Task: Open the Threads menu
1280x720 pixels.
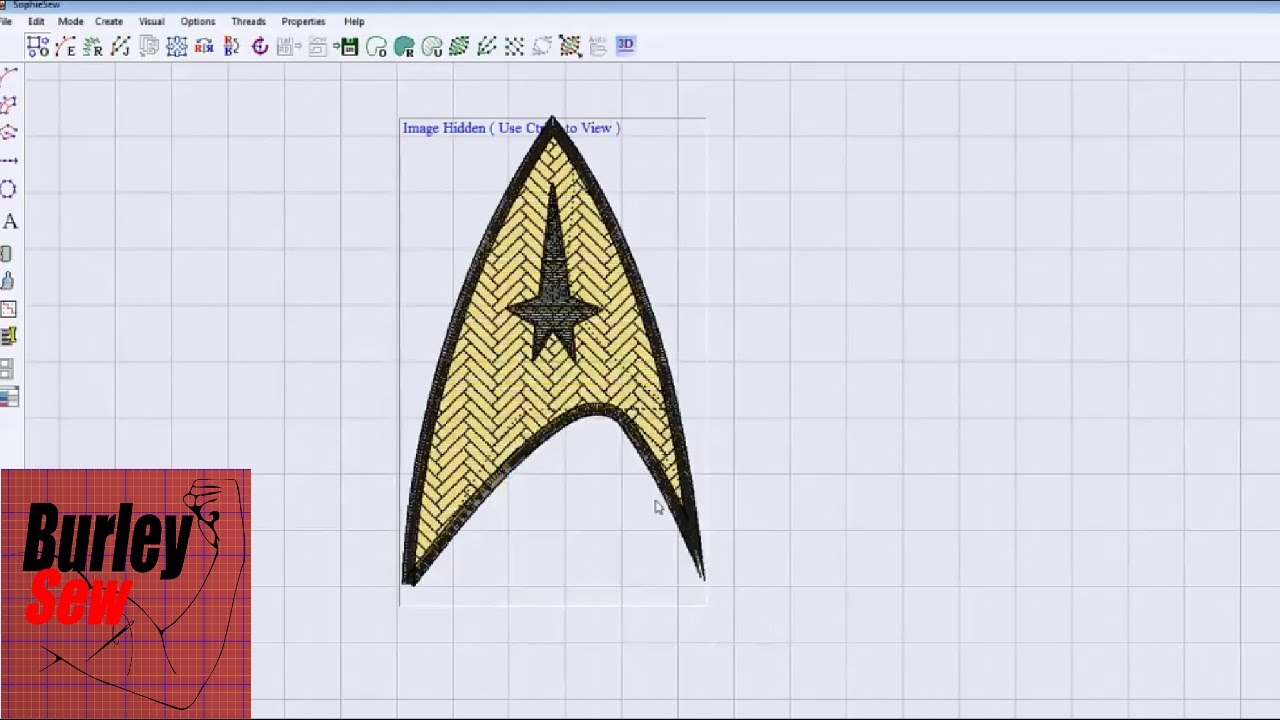Action: [248, 21]
